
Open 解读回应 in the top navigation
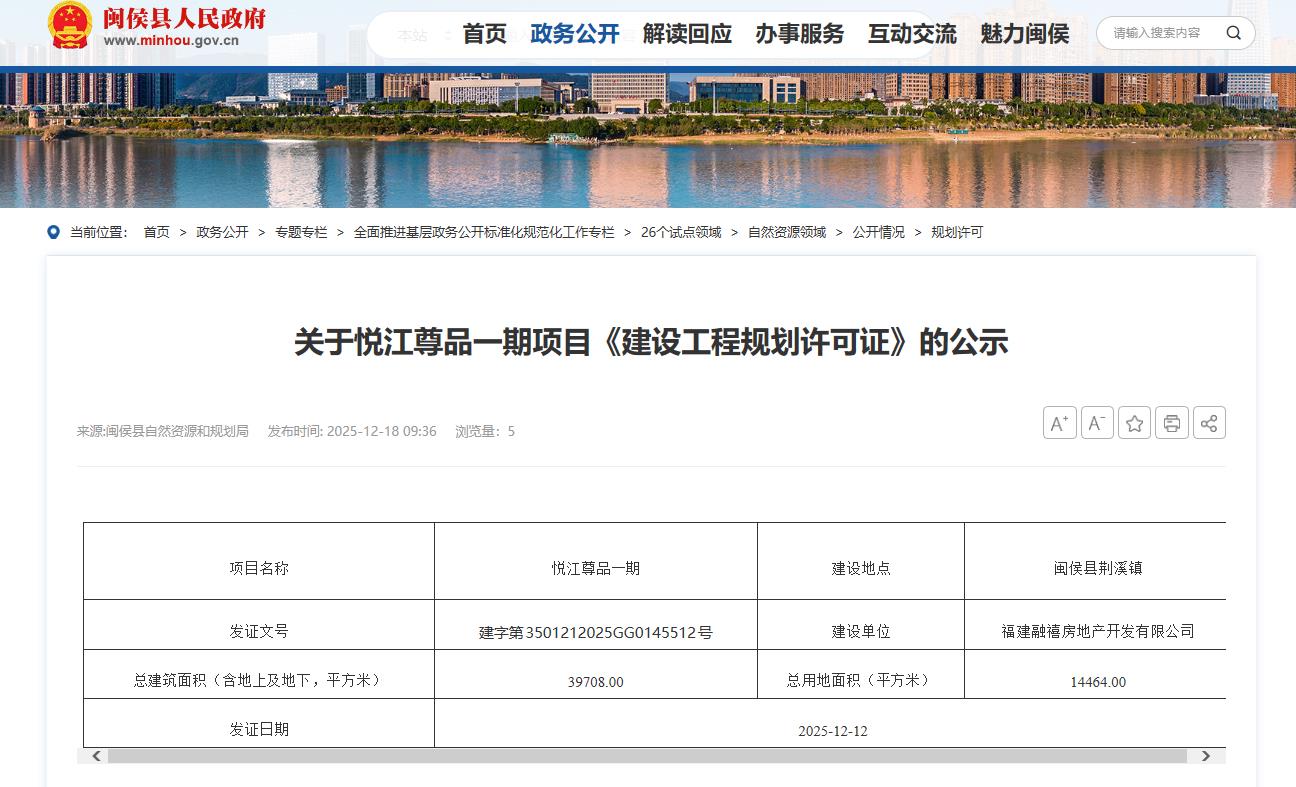(x=687, y=34)
